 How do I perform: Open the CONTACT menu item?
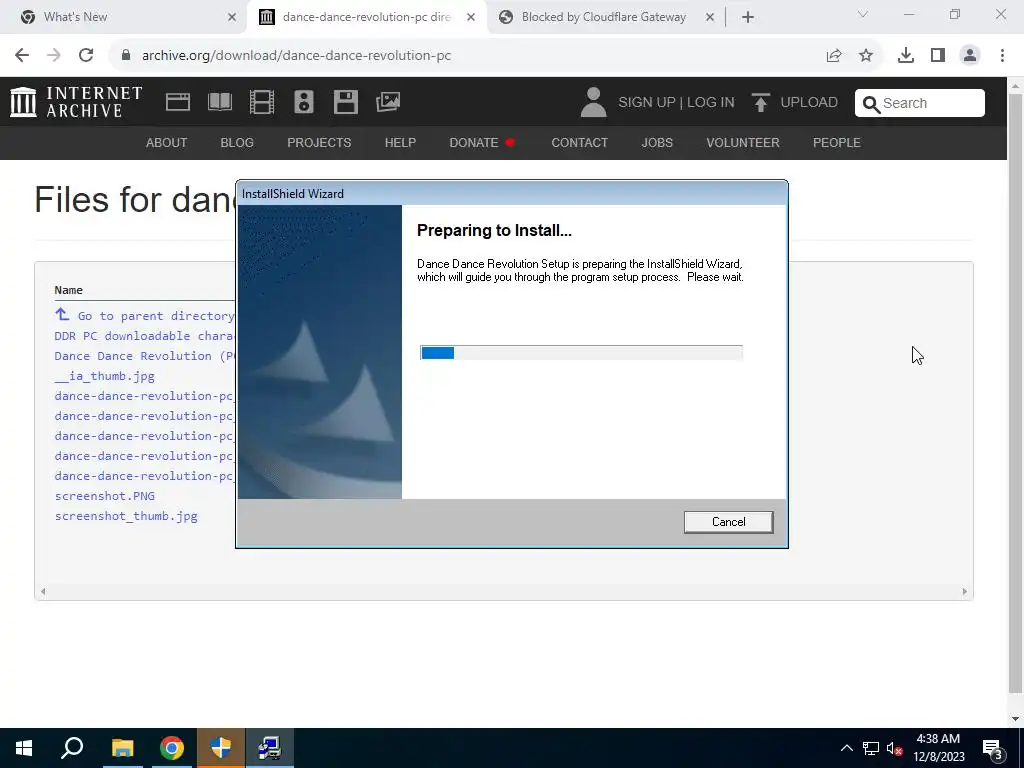click(579, 142)
